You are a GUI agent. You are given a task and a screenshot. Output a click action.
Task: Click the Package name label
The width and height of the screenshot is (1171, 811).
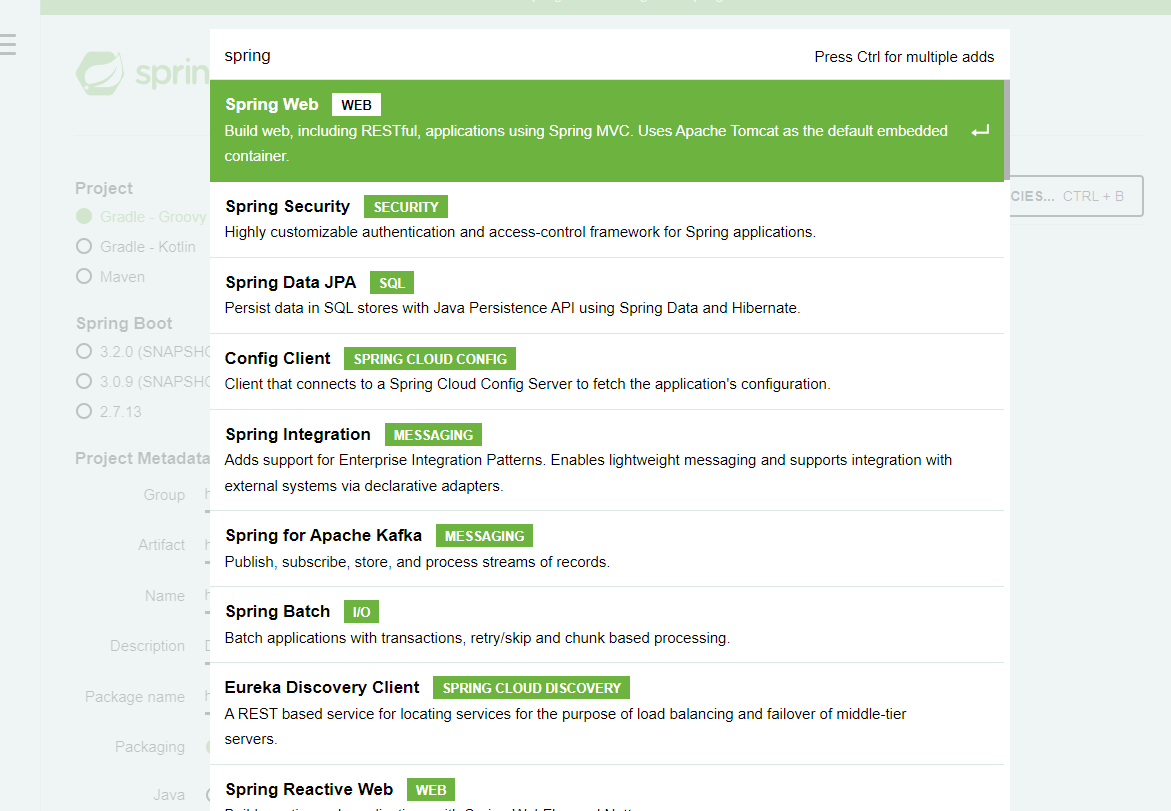(x=134, y=697)
